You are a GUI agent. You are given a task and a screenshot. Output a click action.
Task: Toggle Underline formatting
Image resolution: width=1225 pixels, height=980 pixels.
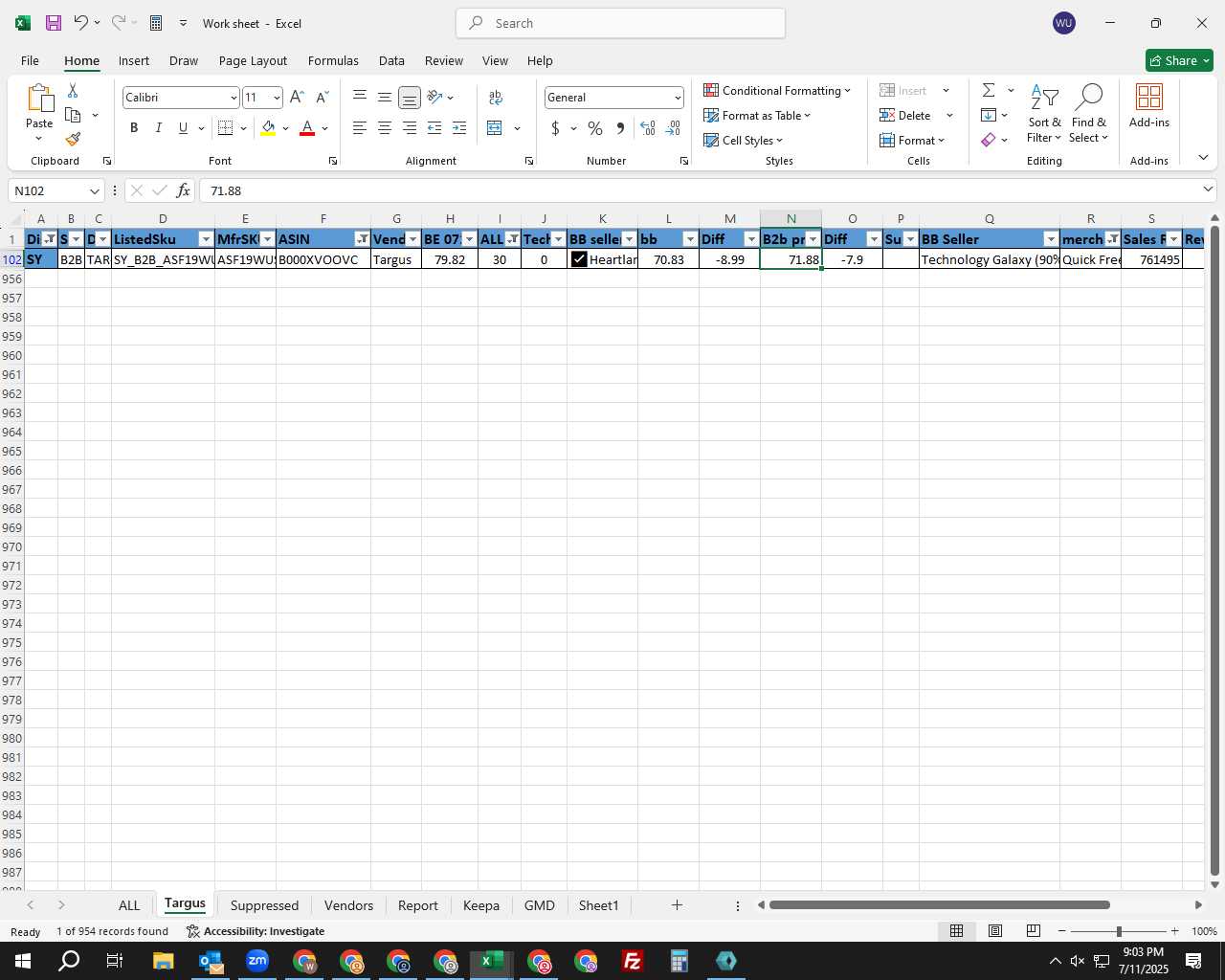coord(183,127)
